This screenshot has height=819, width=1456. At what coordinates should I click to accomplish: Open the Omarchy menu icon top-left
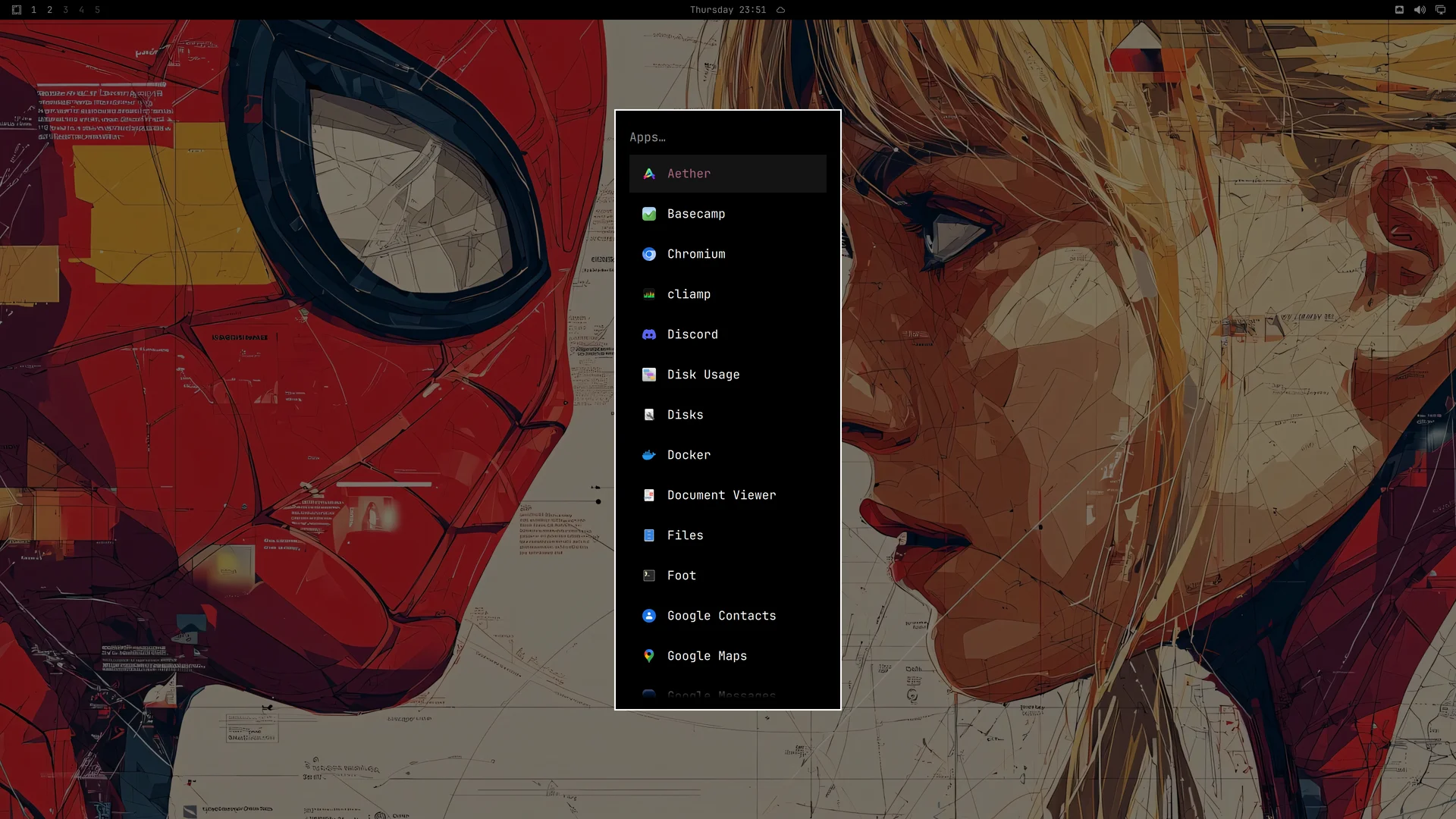pyautogui.click(x=17, y=10)
